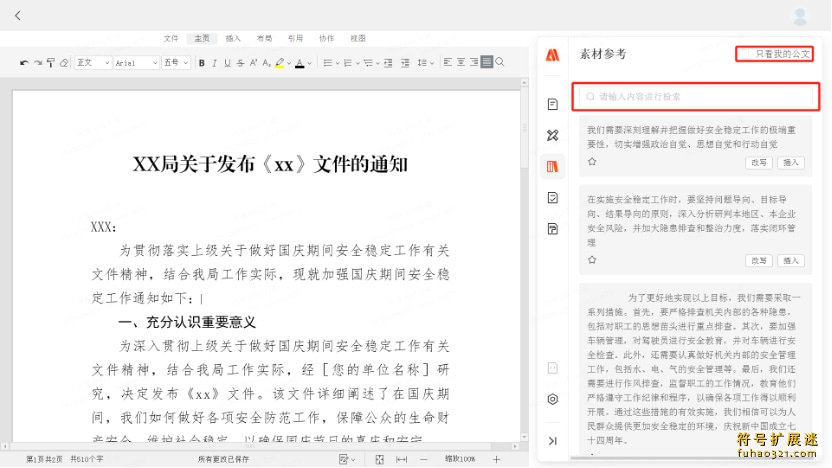Click the clear formatting eraser icon
Image resolution: width=832 pixels, height=468 pixels.
tap(64, 63)
